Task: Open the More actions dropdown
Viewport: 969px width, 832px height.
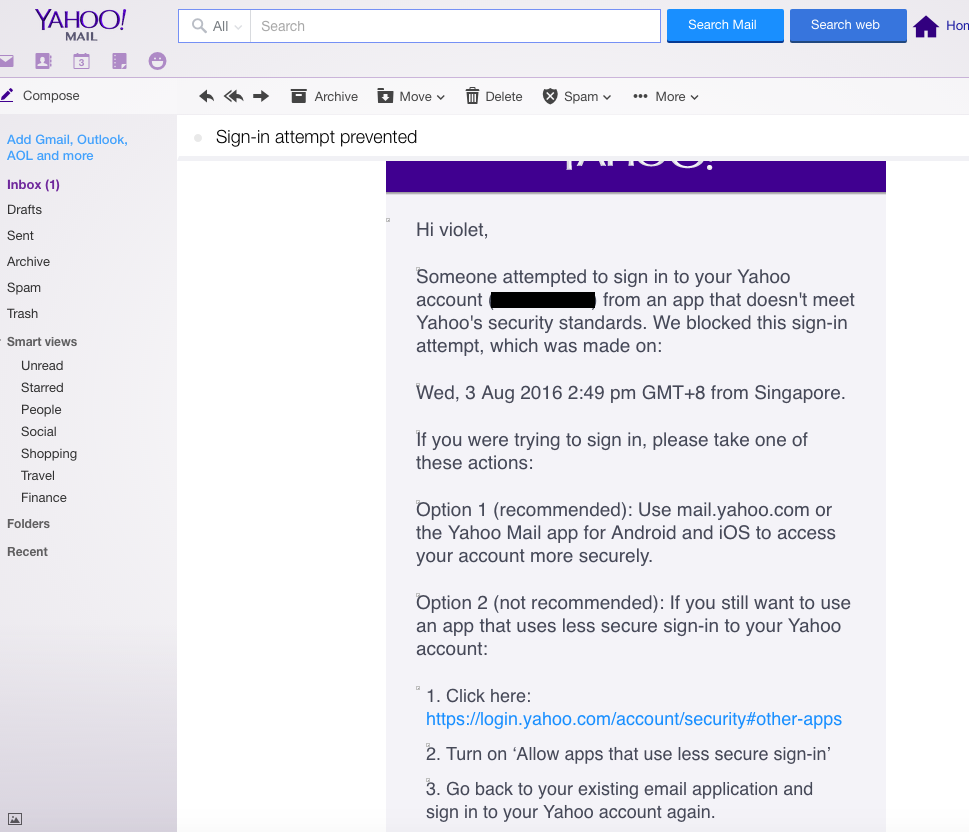Action: point(666,96)
